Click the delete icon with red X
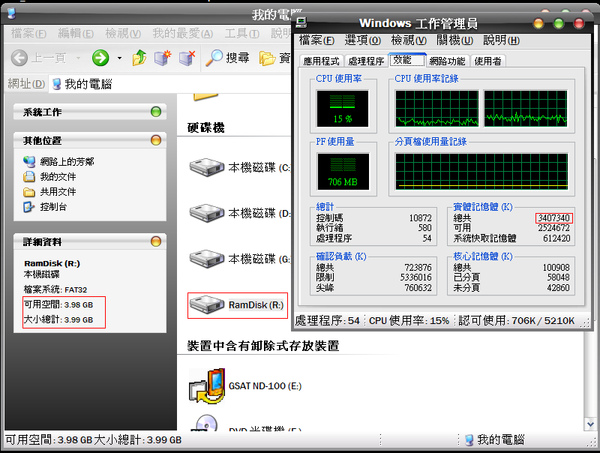Screen dimensions: 600x453 187,58
